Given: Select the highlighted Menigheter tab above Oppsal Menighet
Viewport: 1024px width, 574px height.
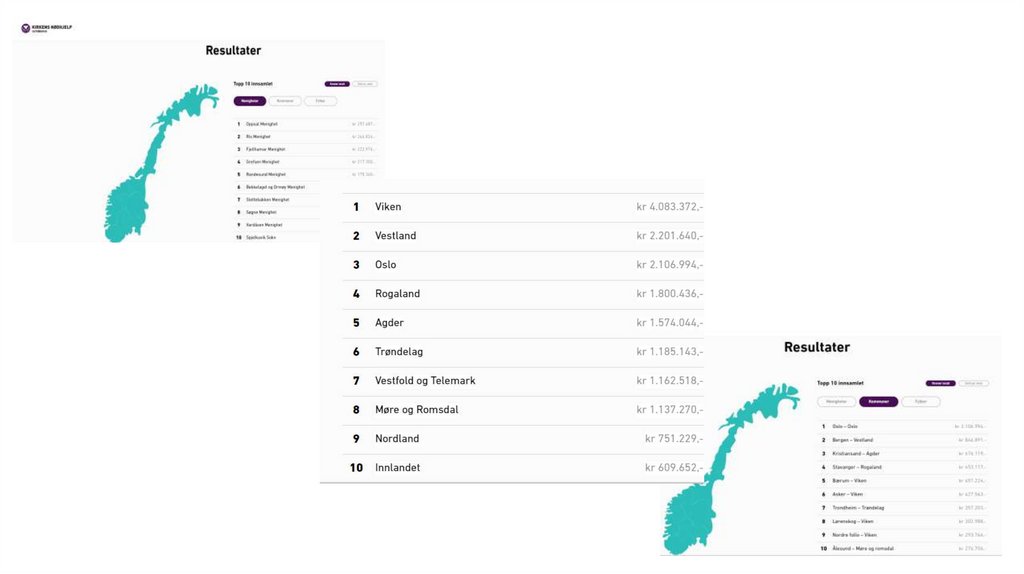Looking at the screenshot, I should (250, 101).
